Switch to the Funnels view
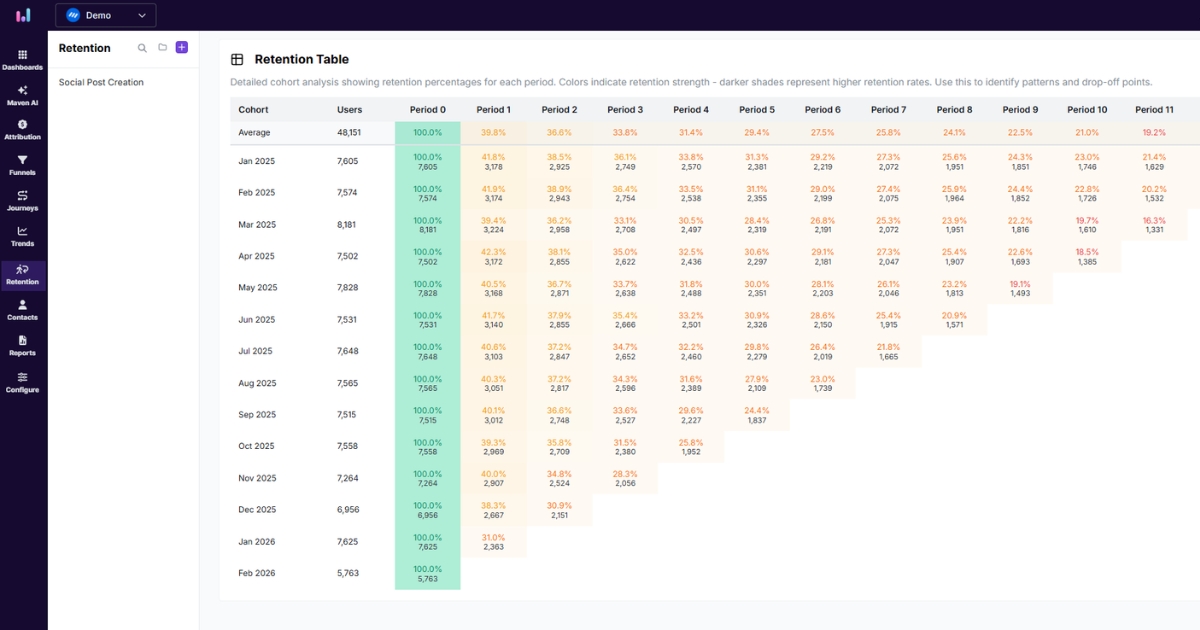This screenshot has width=1200, height=630. coord(22,166)
